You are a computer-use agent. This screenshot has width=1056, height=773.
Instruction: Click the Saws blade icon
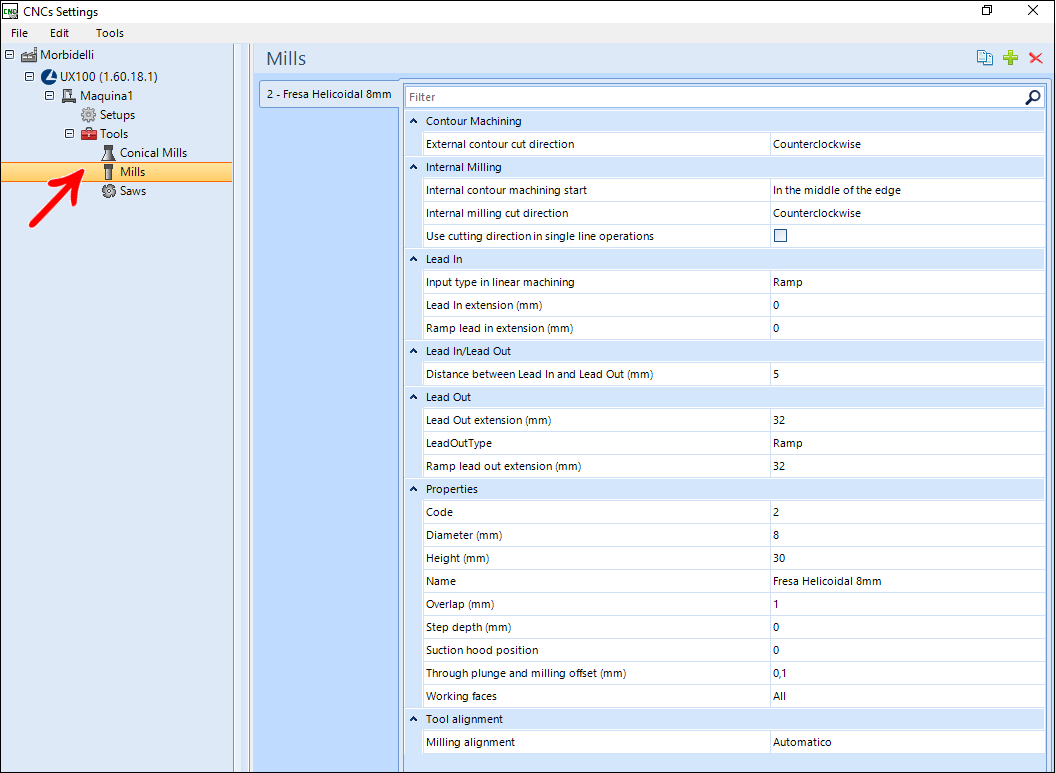pos(108,191)
